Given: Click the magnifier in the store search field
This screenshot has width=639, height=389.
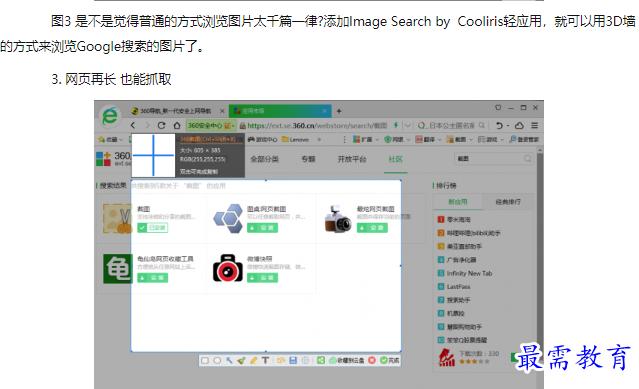Looking at the screenshot, I should (x=527, y=159).
